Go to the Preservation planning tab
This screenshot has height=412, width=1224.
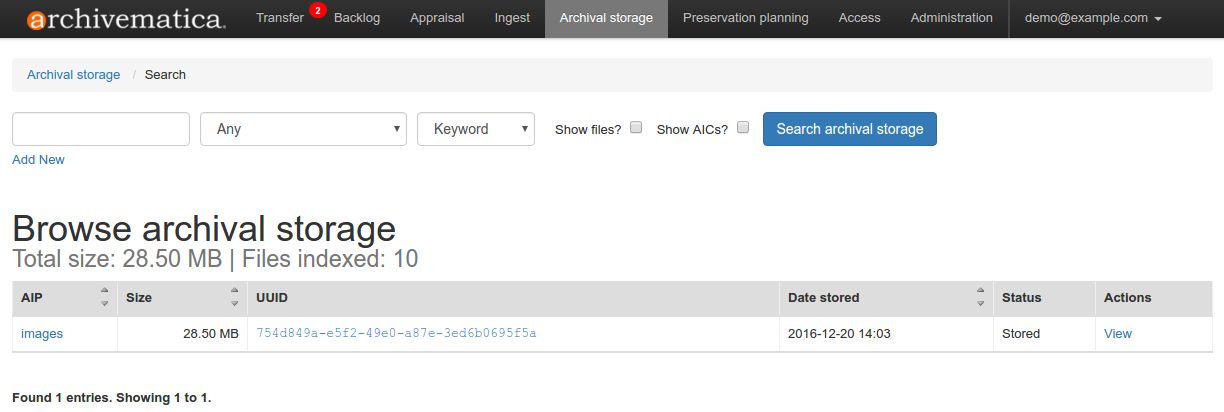point(745,18)
